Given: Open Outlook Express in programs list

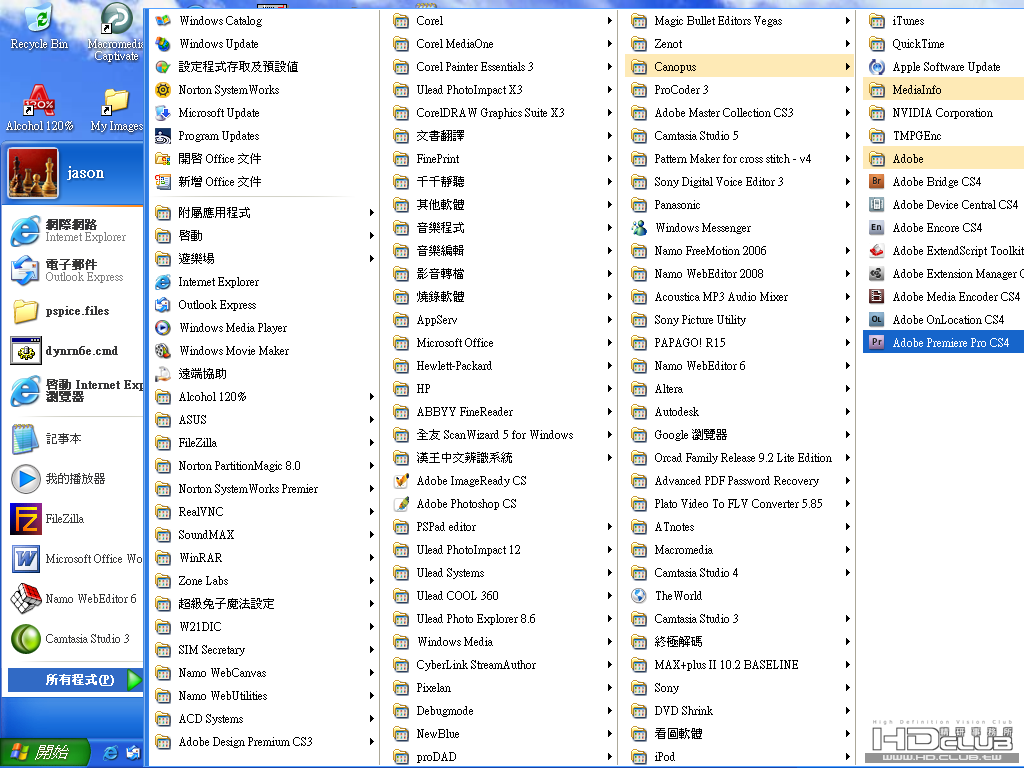Looking at the screenshot, I should click(x=217, y=305).
